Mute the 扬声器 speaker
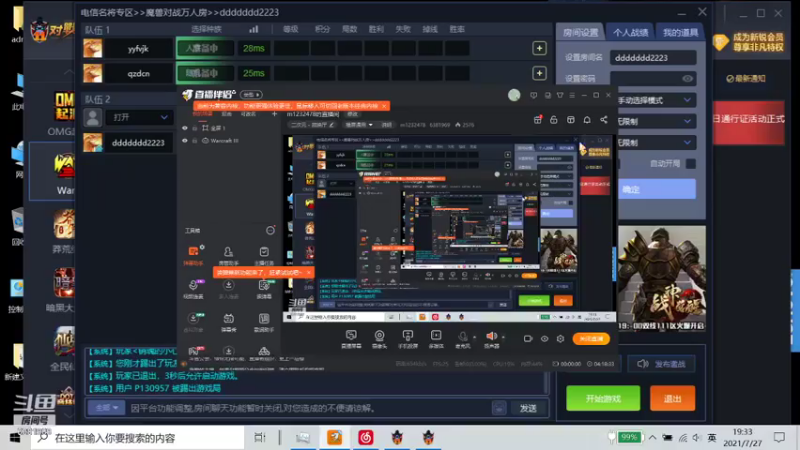This screenshot has width=800, height=450. [492, 339]
